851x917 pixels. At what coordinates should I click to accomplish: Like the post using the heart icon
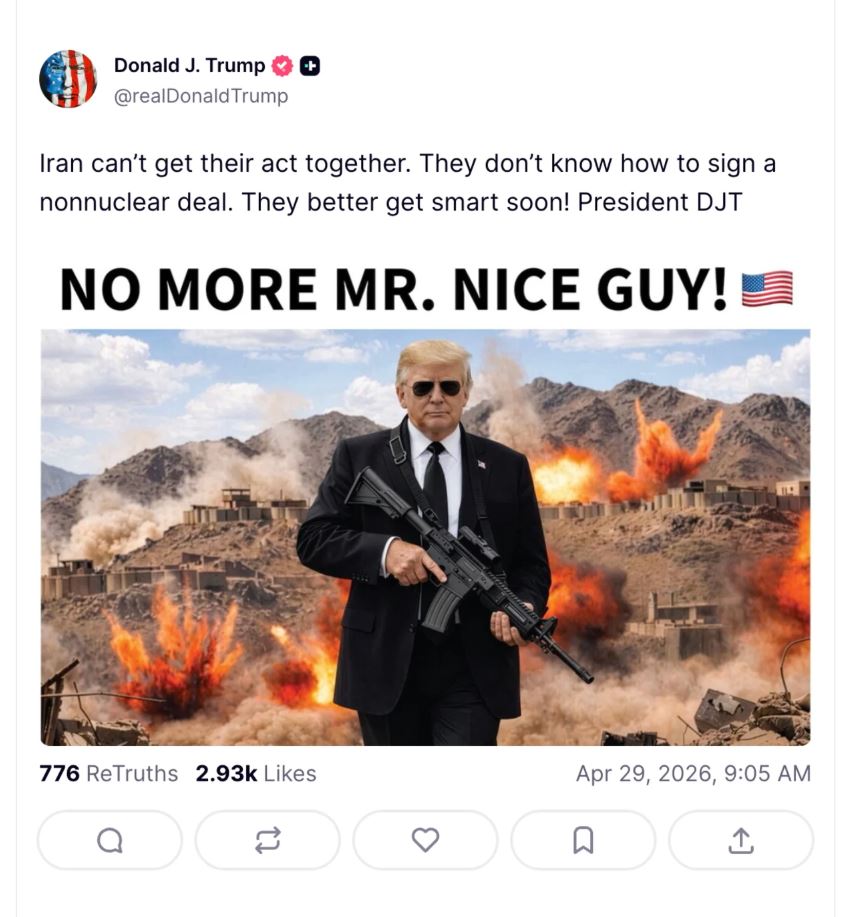(425, 841)
